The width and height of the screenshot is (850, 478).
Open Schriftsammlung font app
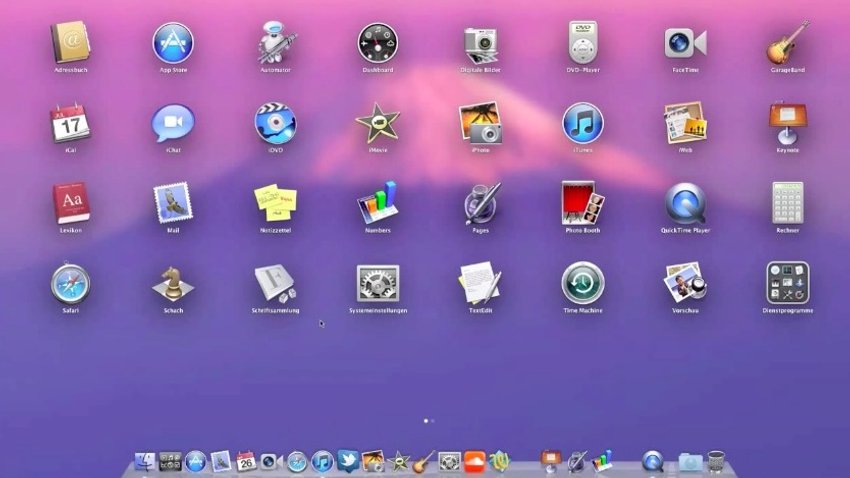point(275,283)
